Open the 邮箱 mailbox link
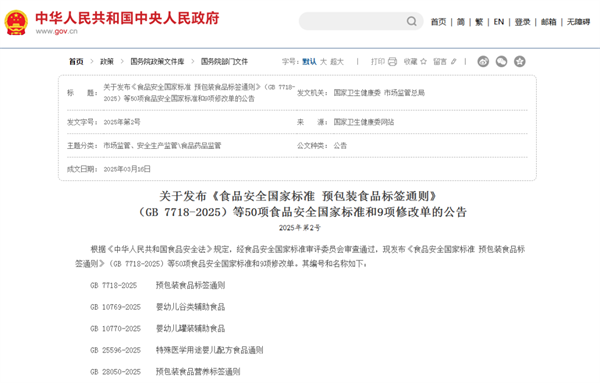This screenshot has width=600, height=383. tap(548, 22)
